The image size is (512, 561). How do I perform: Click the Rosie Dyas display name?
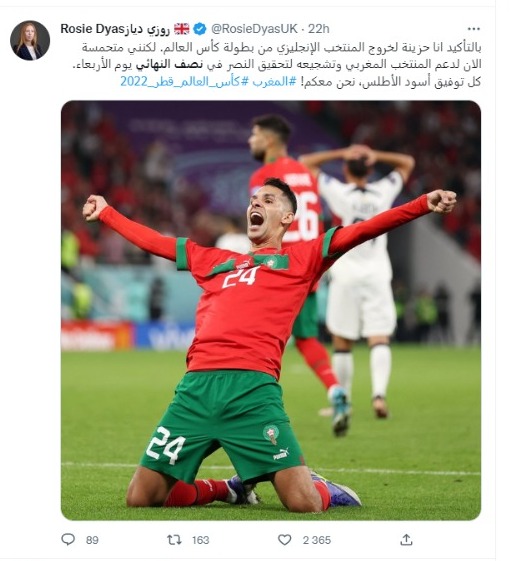(x=92, y=29)
